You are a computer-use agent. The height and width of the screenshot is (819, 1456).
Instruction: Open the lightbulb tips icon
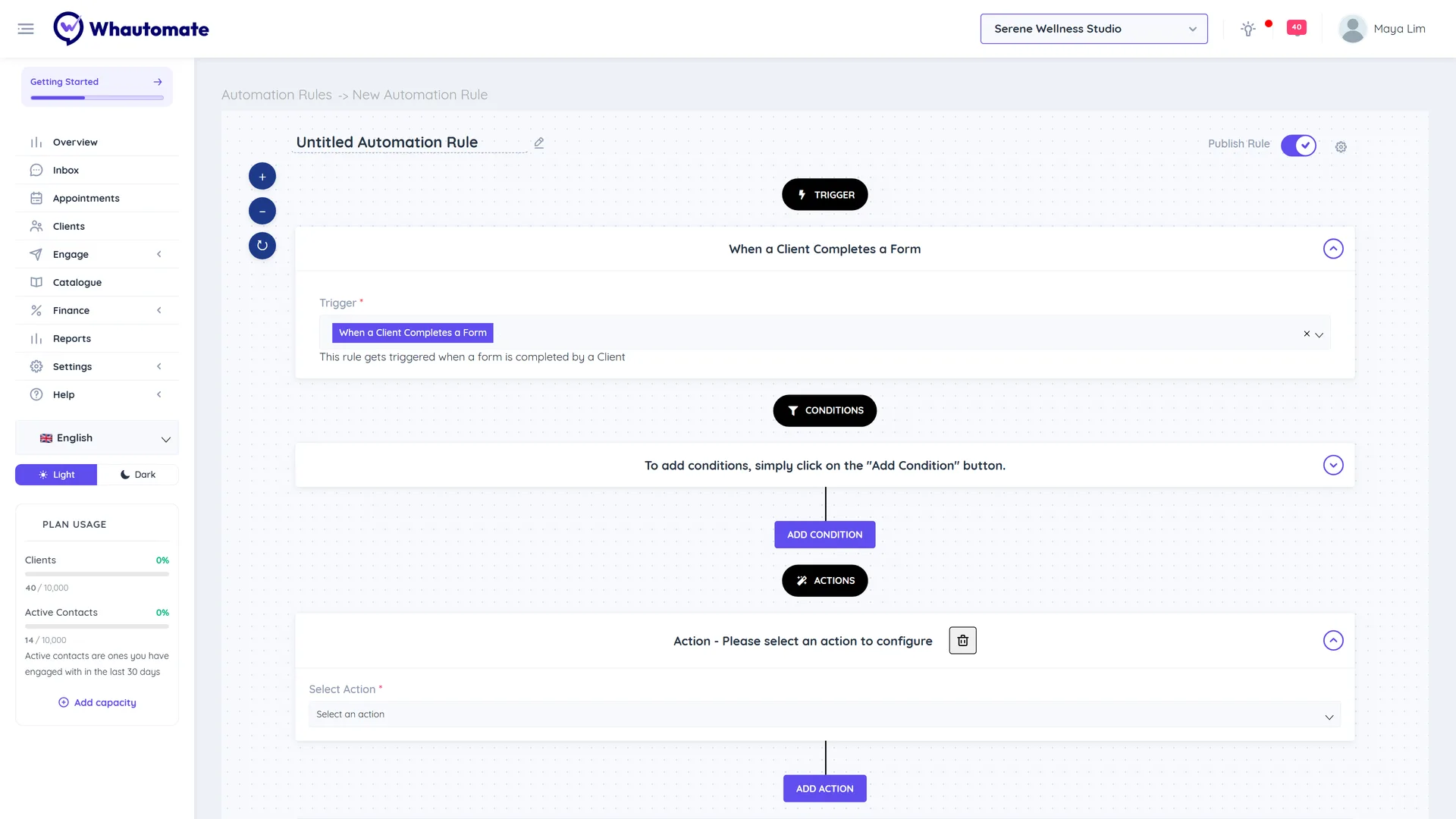(x=1248, y=29)
